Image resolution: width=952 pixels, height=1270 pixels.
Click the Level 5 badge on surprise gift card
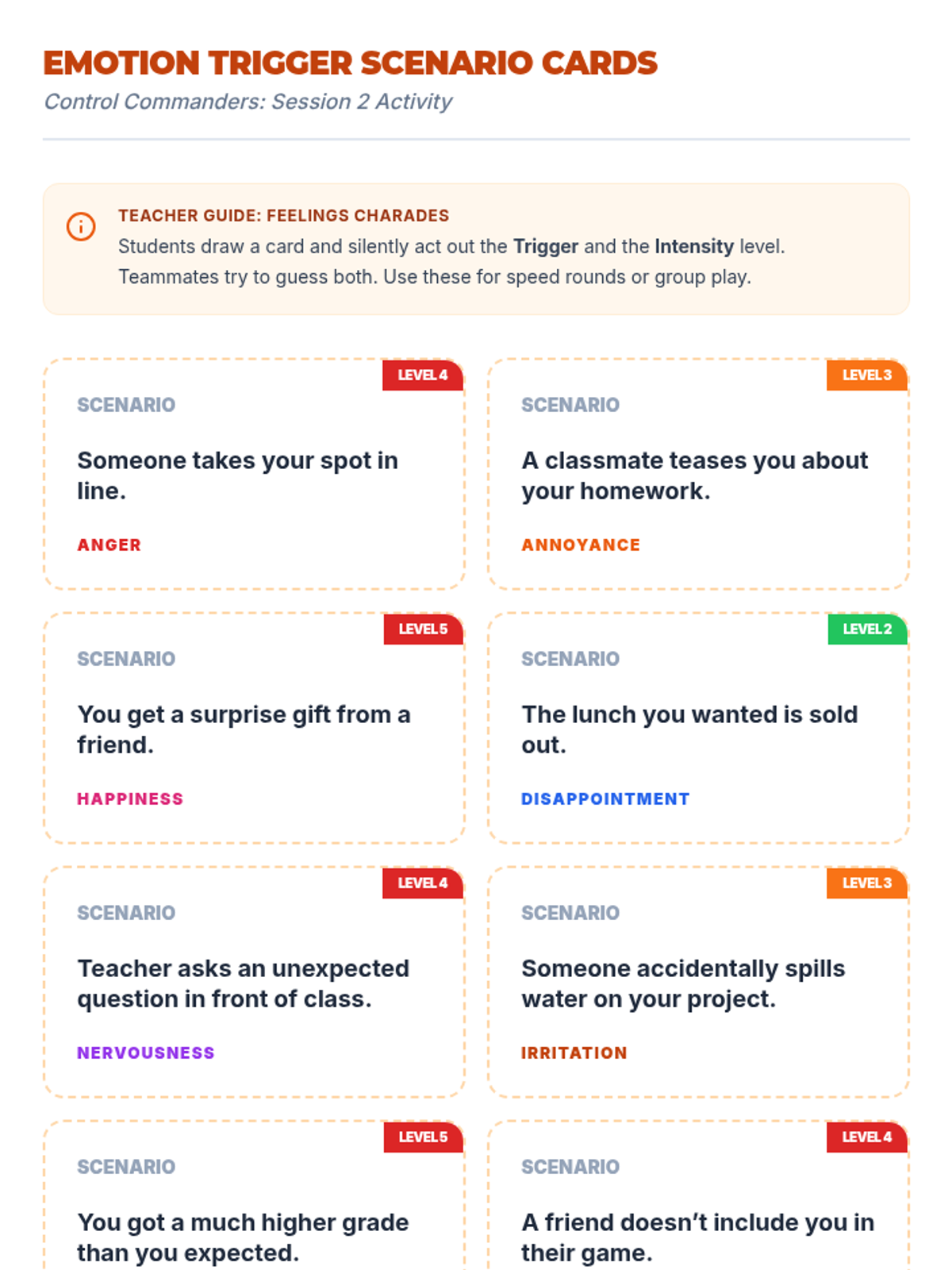click(423, 629)
